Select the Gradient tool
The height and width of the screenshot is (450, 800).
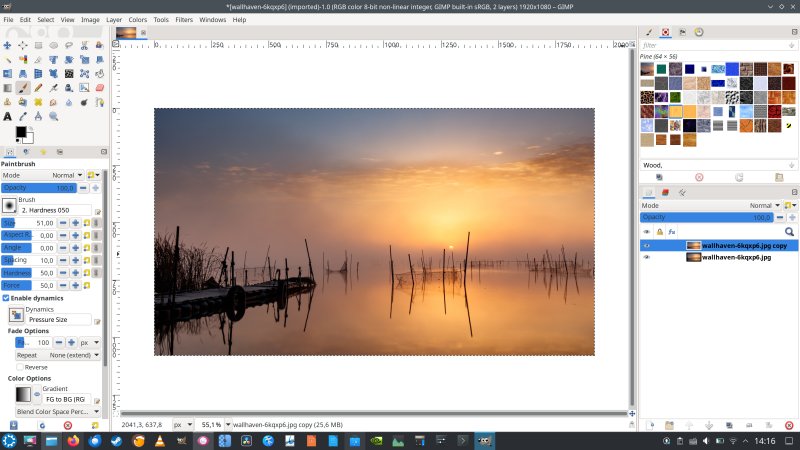7,88
